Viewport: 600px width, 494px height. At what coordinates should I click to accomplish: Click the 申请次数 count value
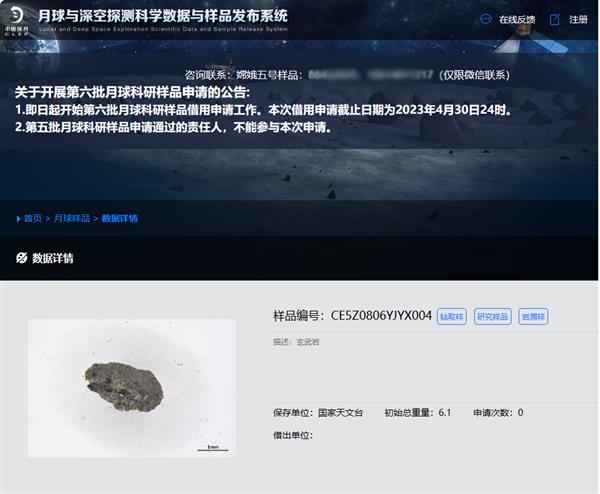coord(520,412)
